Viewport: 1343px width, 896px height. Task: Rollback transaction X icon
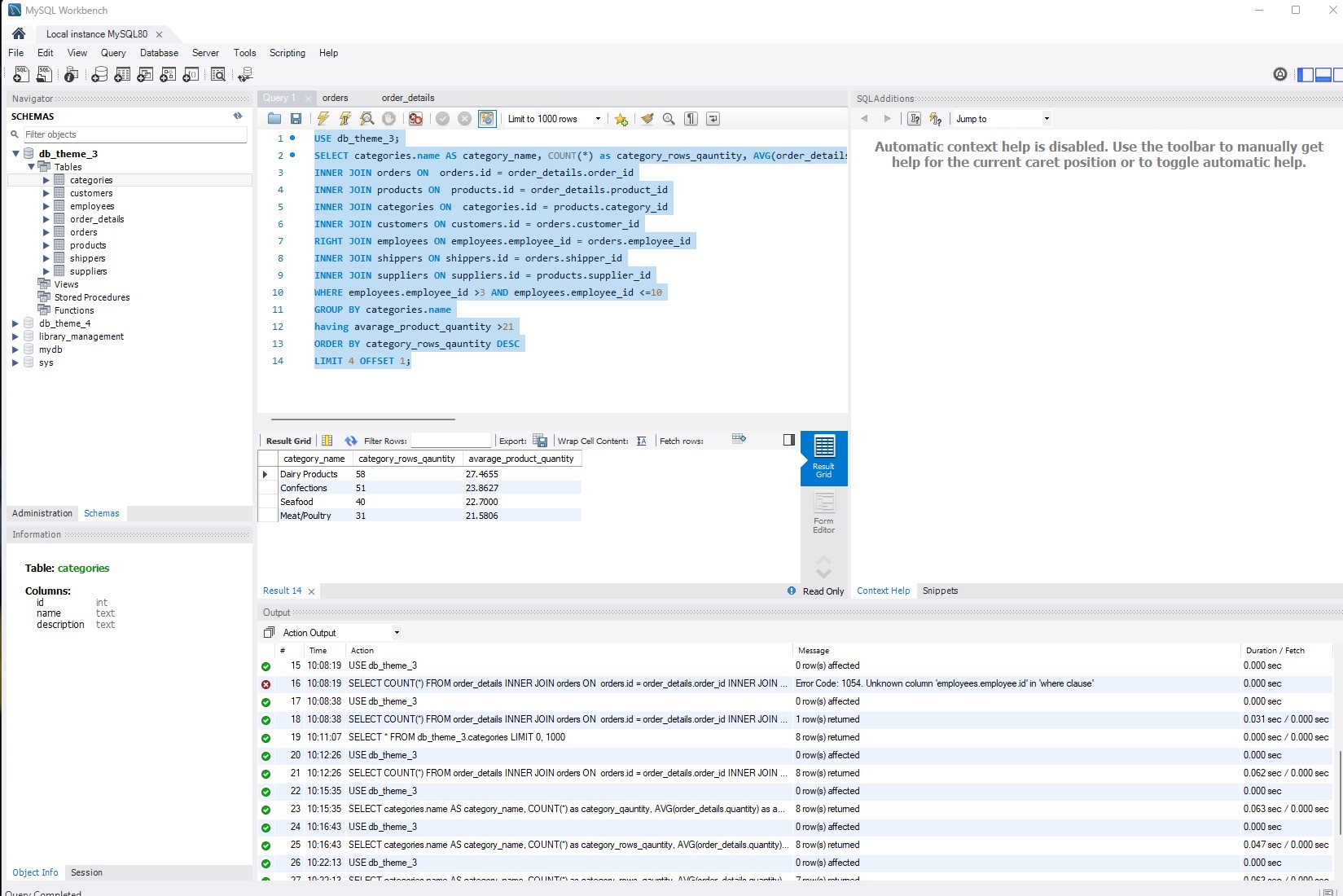click(x=464, y=119)
